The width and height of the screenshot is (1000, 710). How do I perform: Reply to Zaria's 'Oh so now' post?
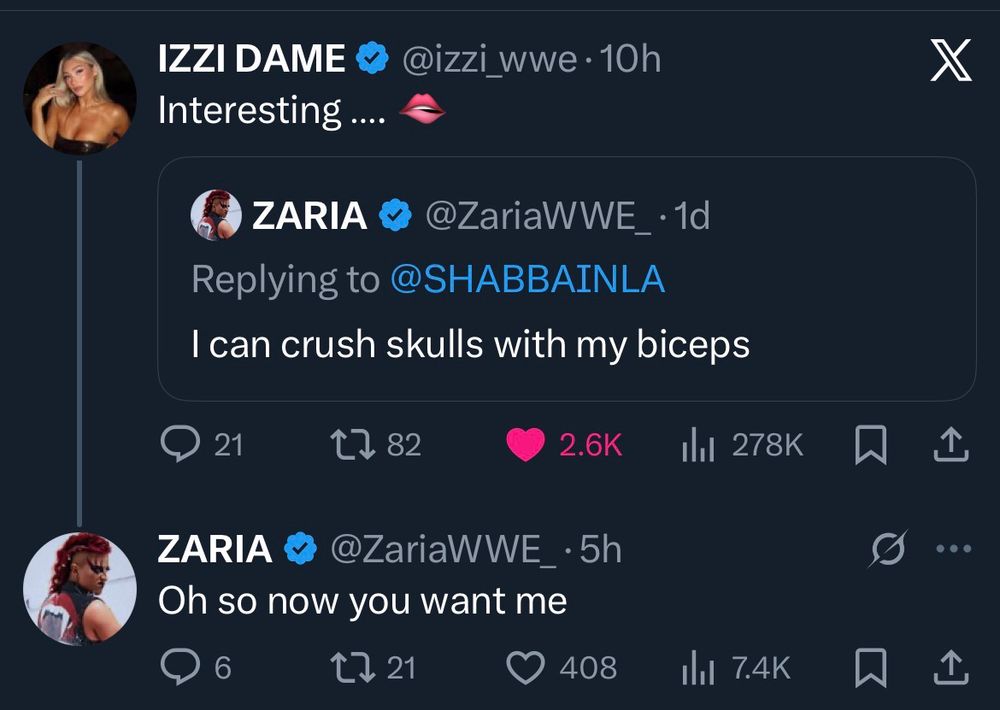click(178, 667)
